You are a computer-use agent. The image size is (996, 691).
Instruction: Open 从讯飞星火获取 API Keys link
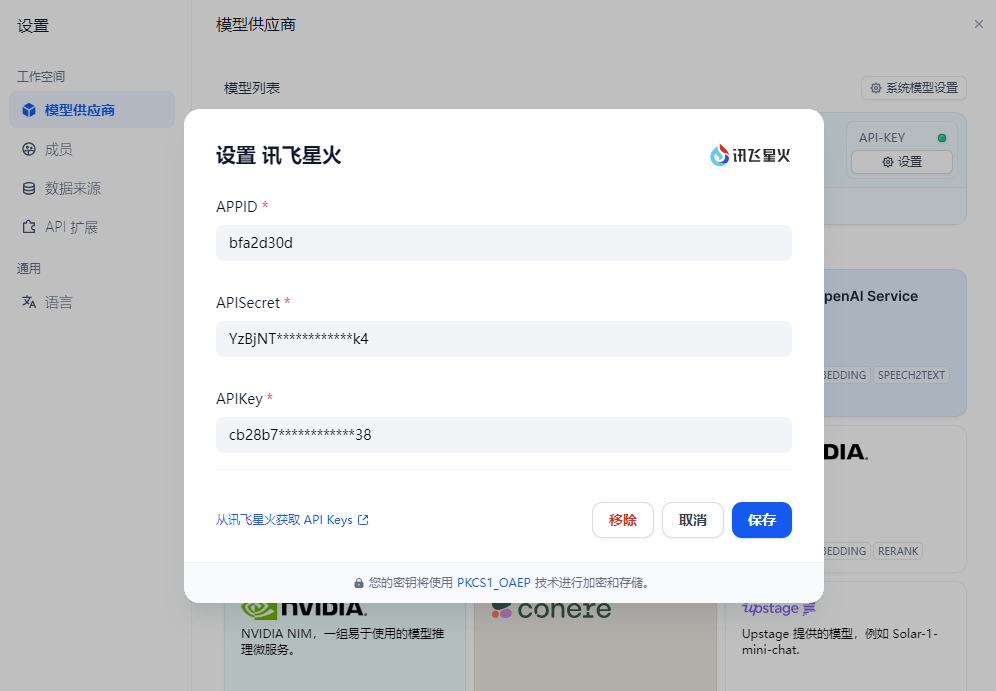coord(292,520)
